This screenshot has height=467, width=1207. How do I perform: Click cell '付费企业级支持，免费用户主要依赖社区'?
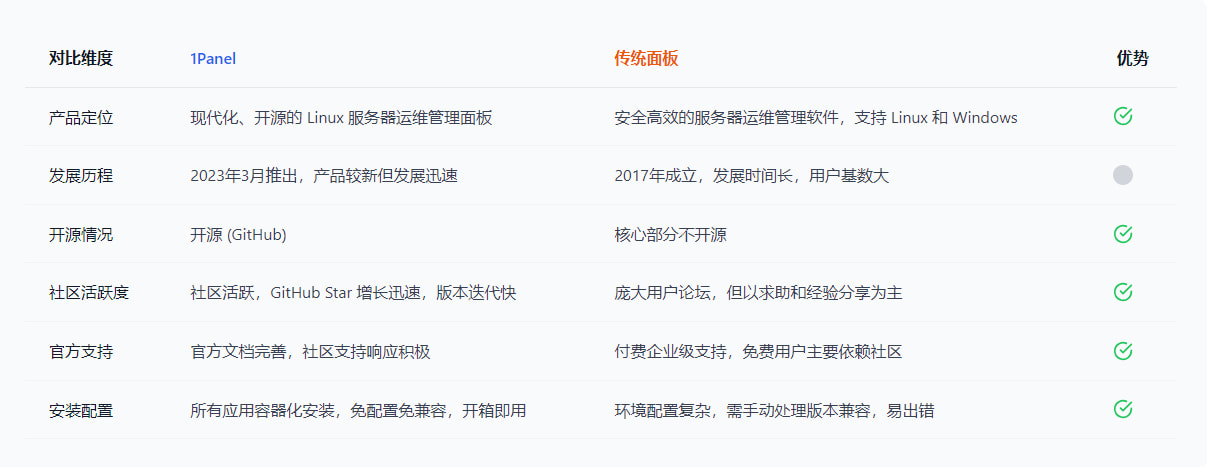[758, 351]
